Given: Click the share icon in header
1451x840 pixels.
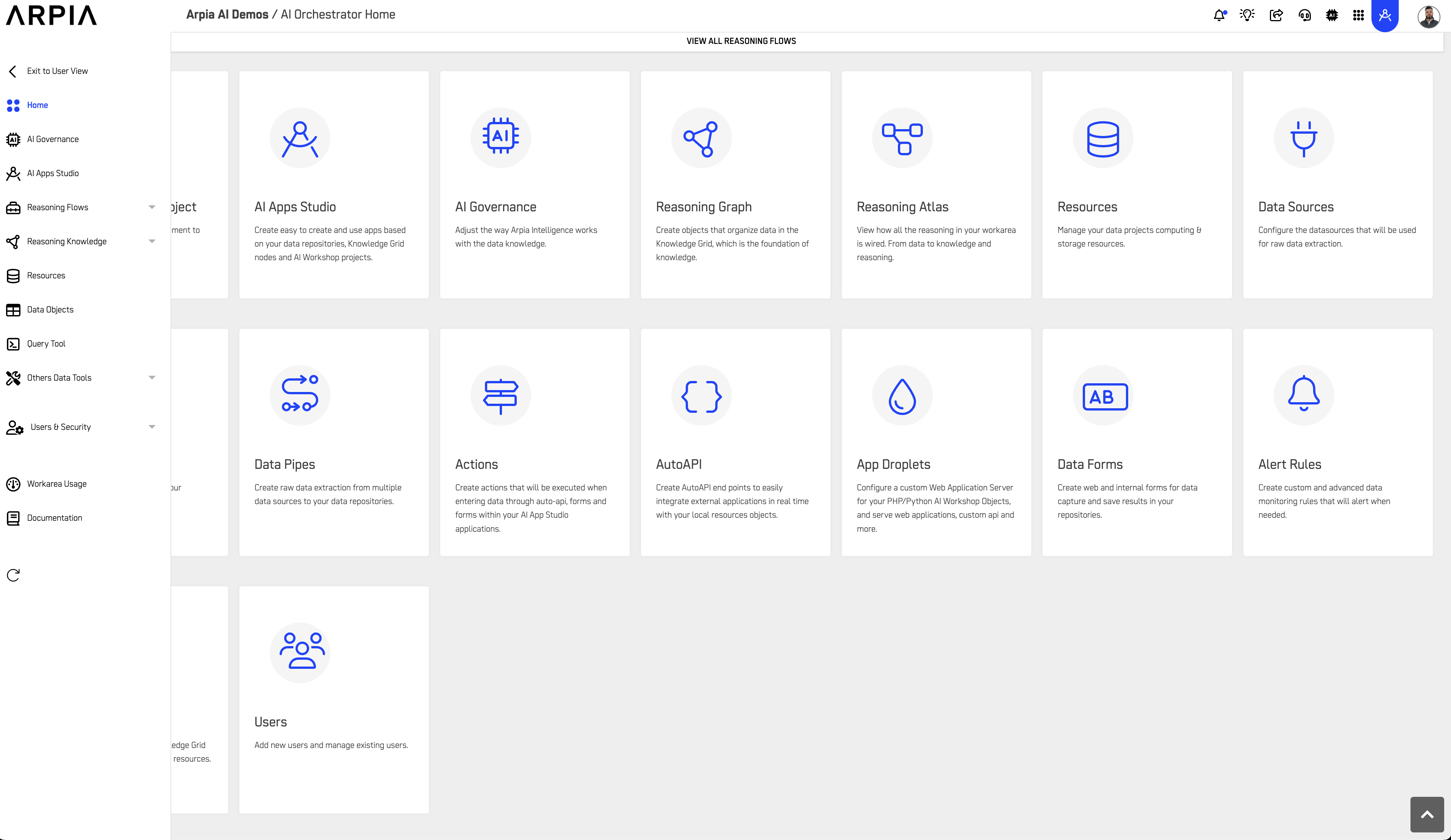Looking at the screenshot, I should [x=1276, y=16].
